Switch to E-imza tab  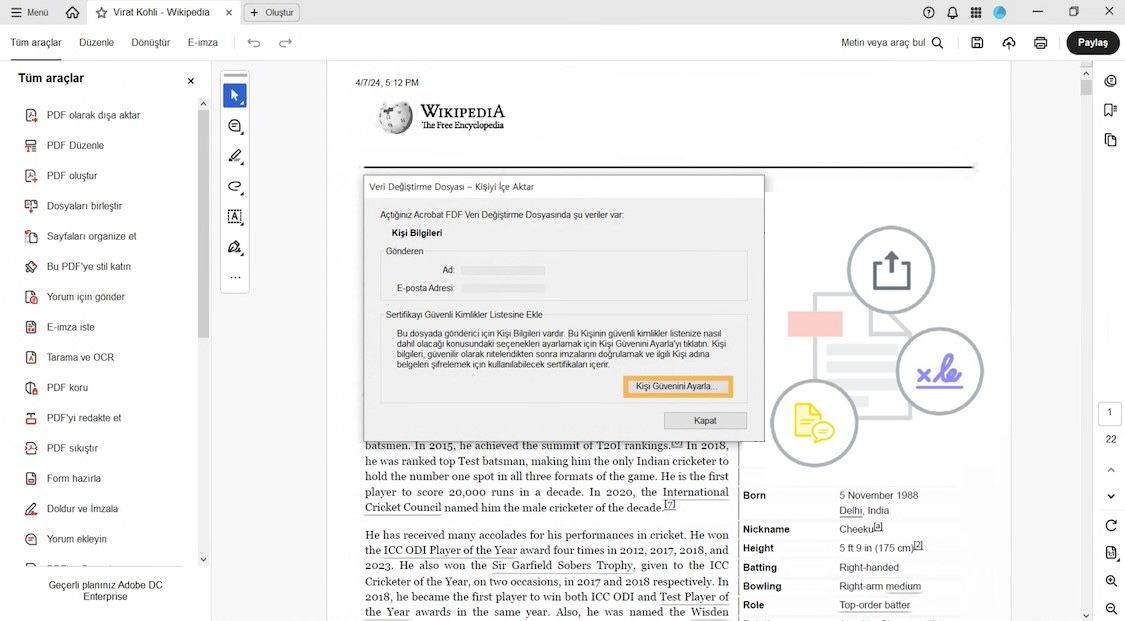(202, 42)
